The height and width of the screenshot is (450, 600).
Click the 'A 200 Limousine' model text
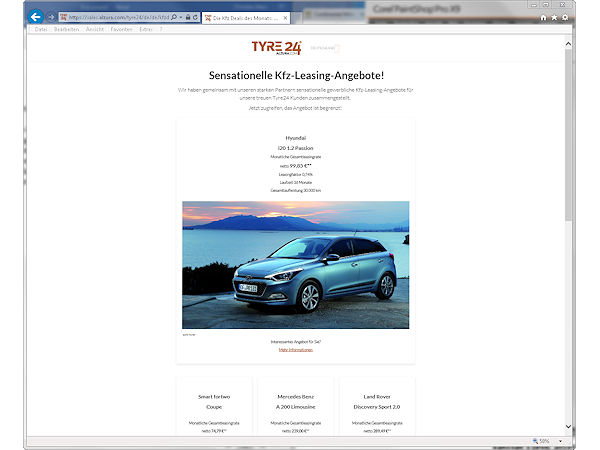pos(295,407)
